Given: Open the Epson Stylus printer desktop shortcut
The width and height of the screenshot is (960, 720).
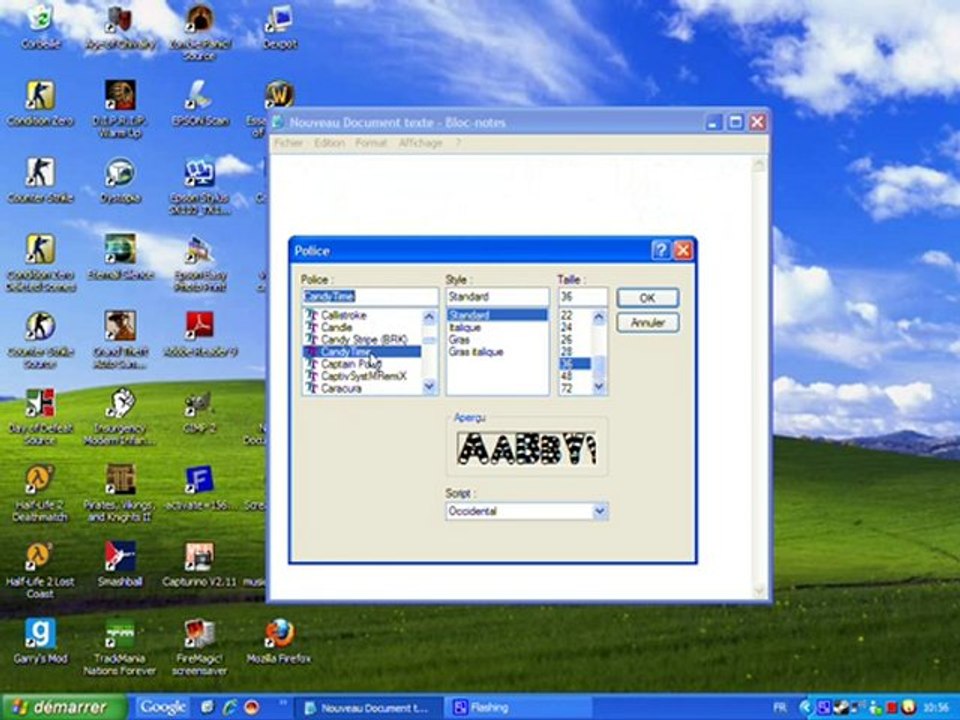Looking at the screenshot, I should click(200, 186).
